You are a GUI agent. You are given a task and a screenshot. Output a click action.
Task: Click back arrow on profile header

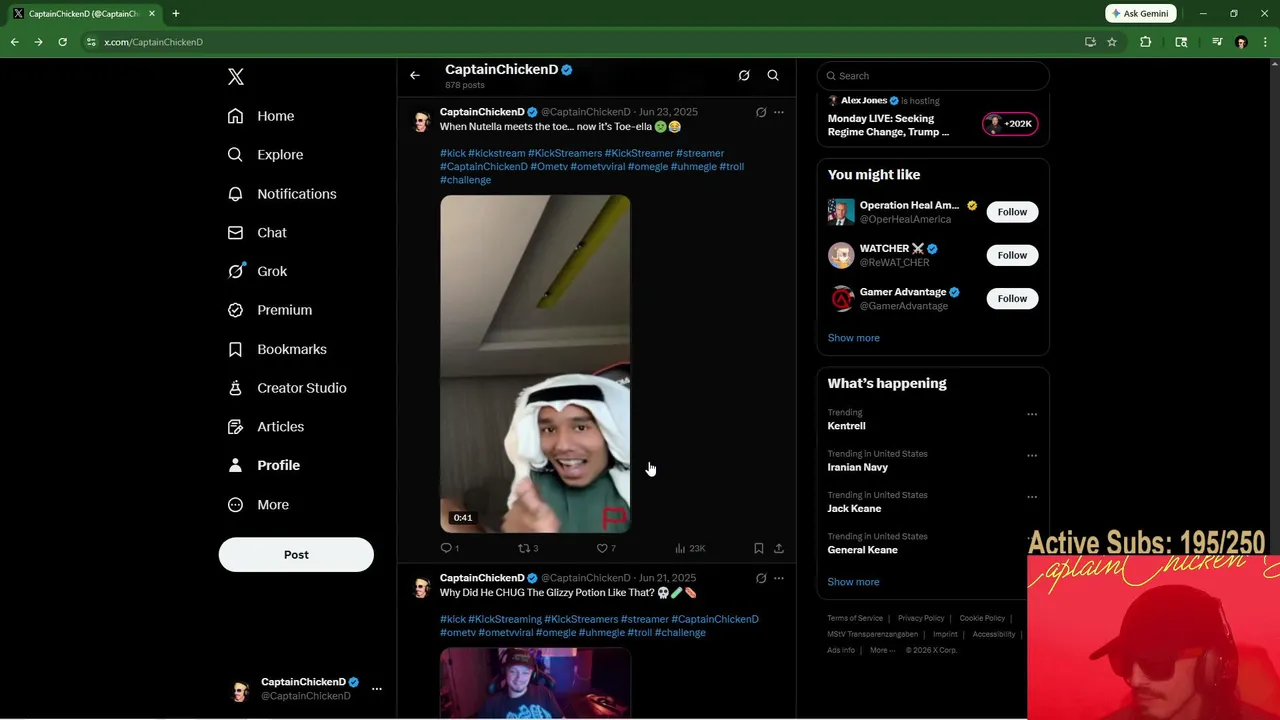pos(414,76)
